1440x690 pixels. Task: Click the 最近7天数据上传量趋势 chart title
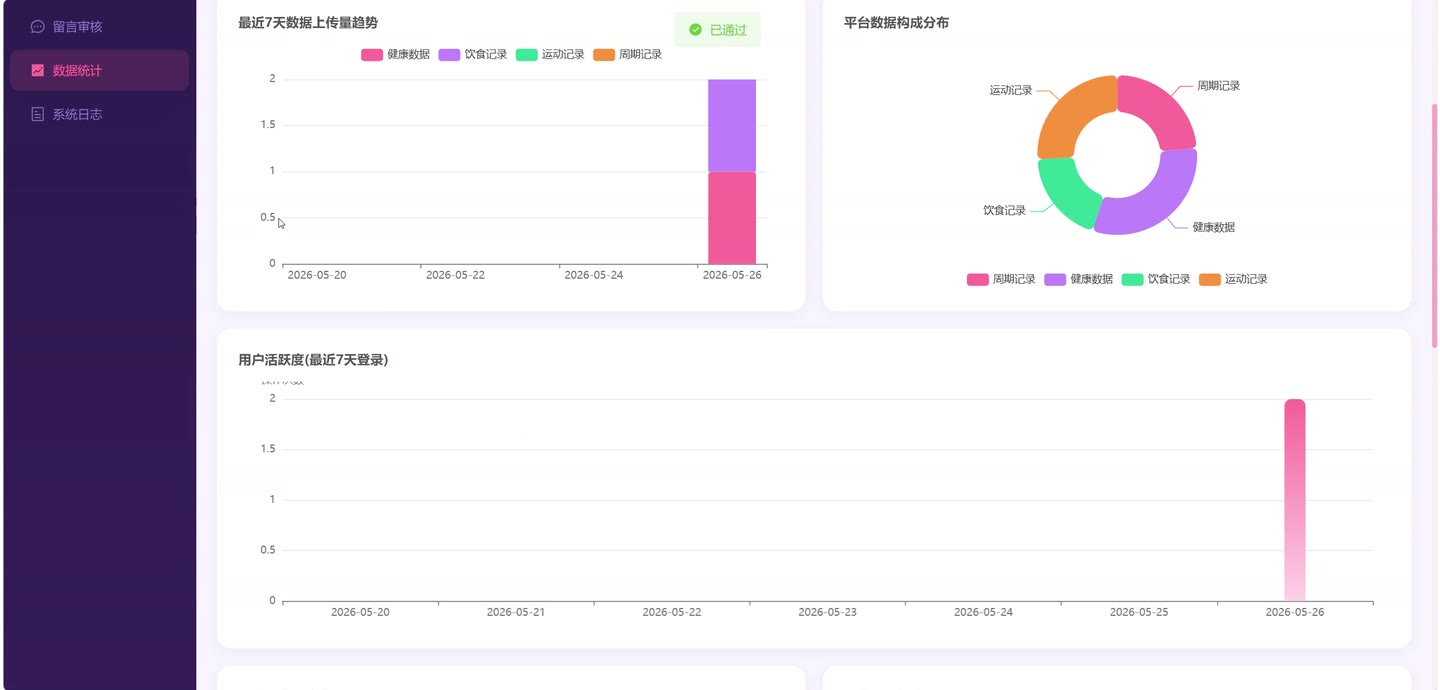pyautogui.click(x=308, y=23)
